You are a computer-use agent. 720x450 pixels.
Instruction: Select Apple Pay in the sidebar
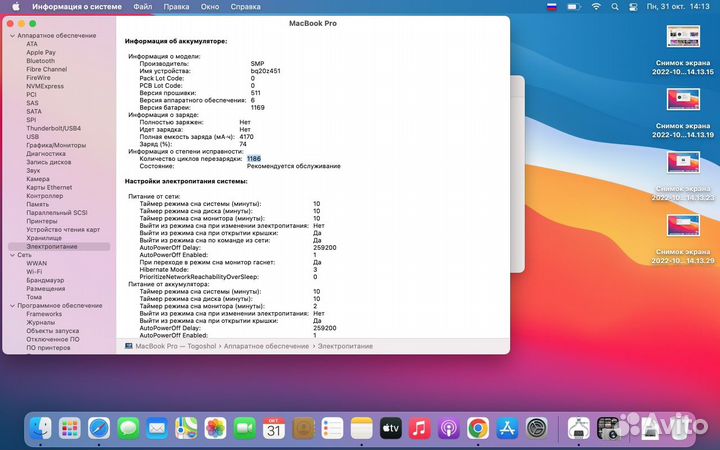coord(41,52)
